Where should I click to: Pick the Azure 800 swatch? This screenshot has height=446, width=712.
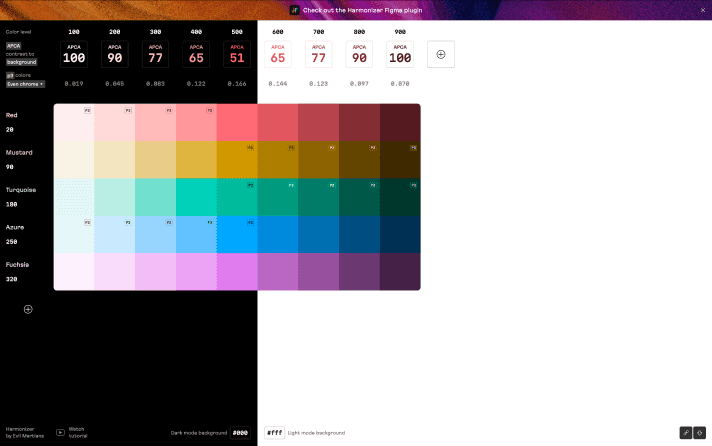pos(359,234)
